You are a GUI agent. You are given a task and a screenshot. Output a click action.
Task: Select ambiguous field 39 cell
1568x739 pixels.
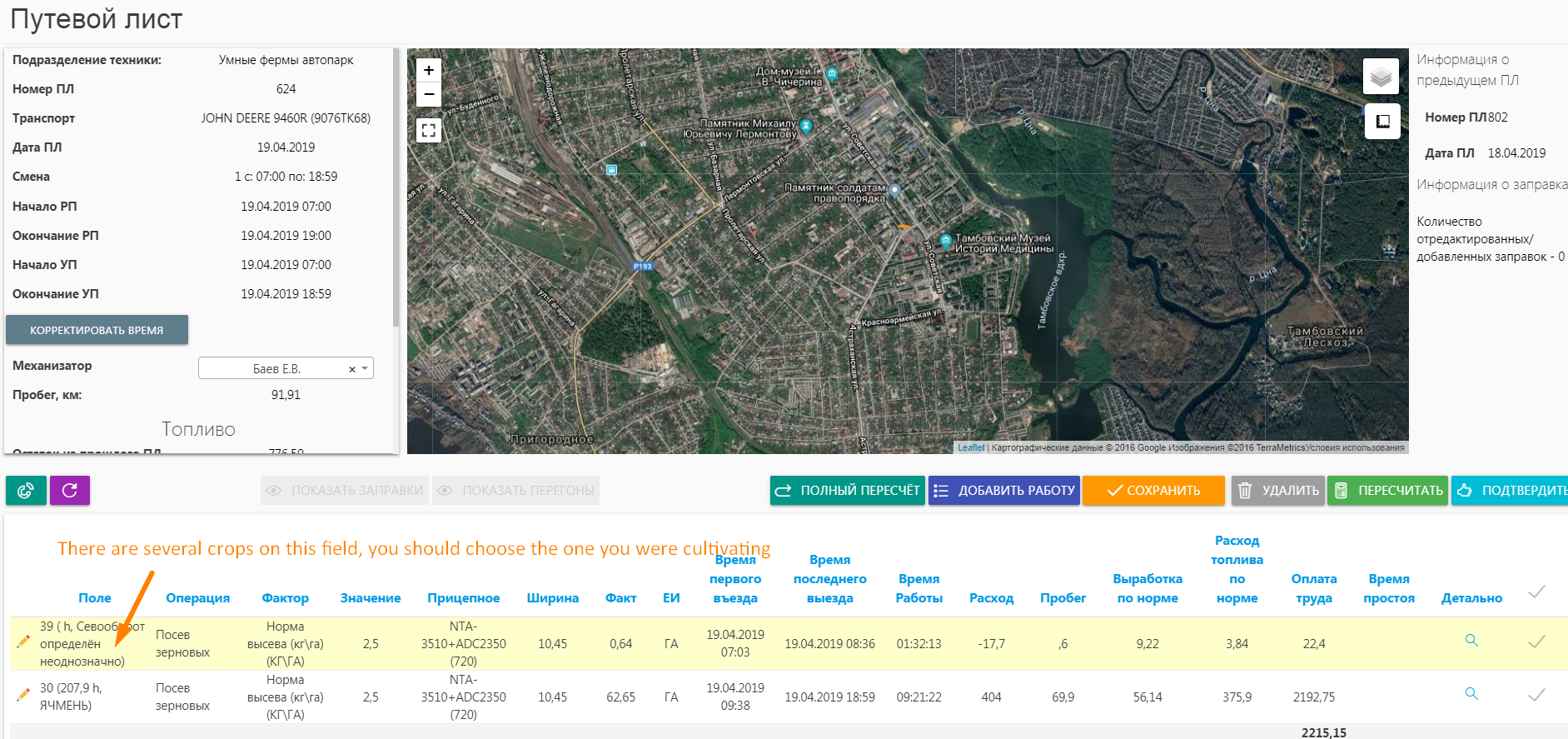point(92,644)
